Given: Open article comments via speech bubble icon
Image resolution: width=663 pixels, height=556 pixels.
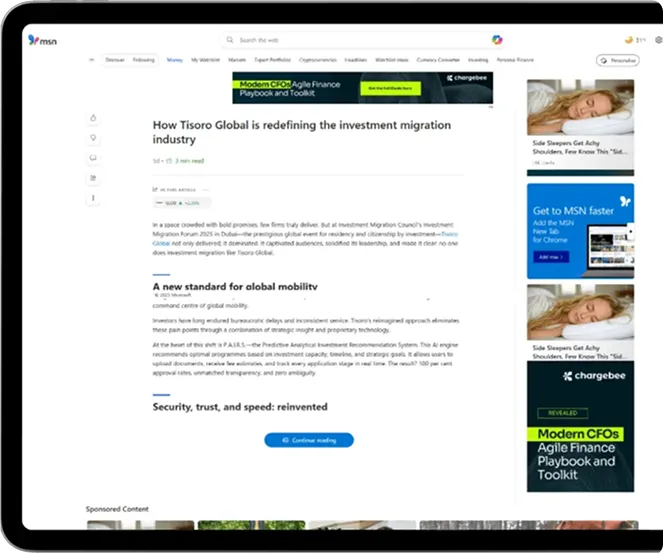Looking at the screenshot, I should 93,158.
